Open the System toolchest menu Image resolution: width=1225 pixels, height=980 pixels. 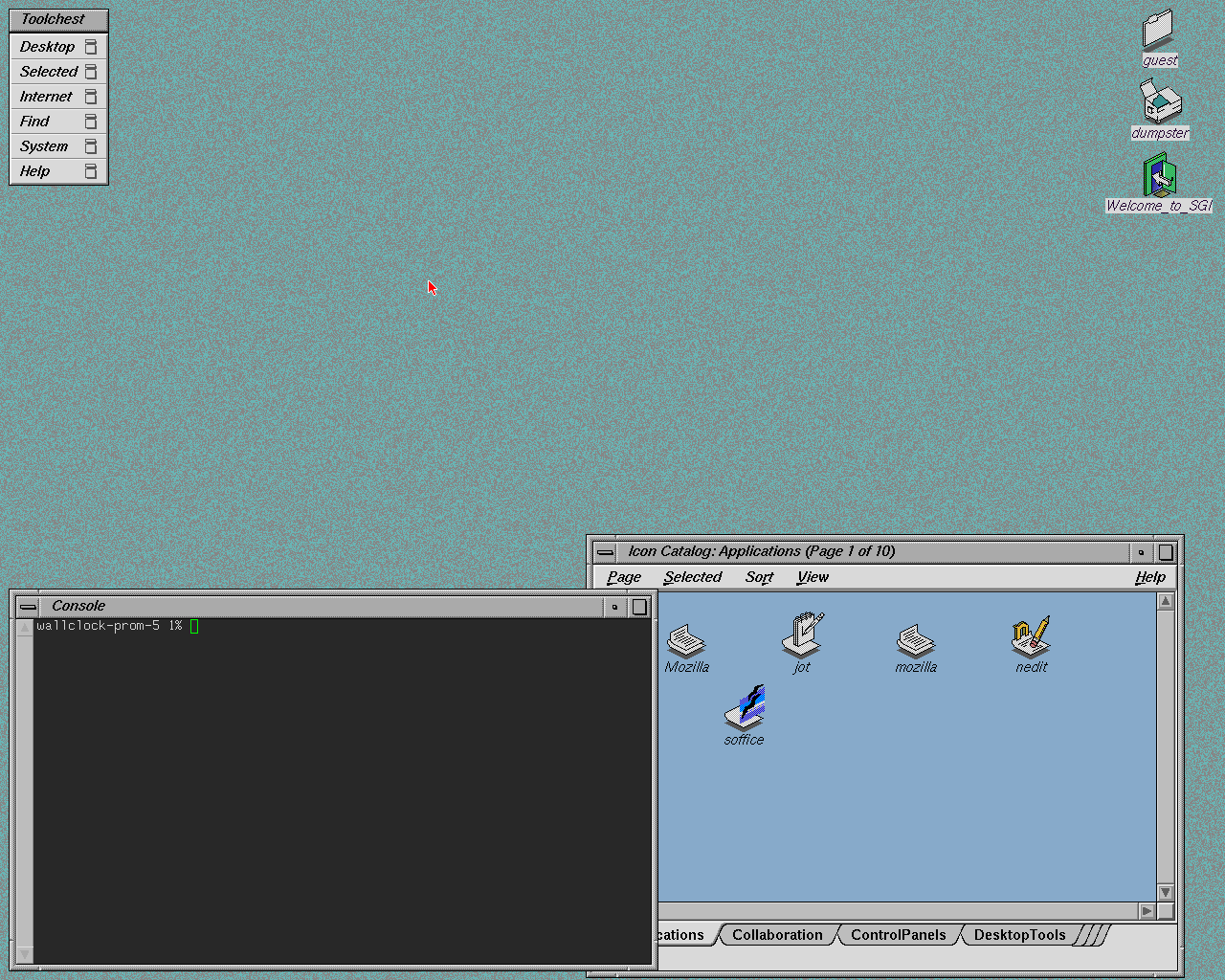coord(58,146)
